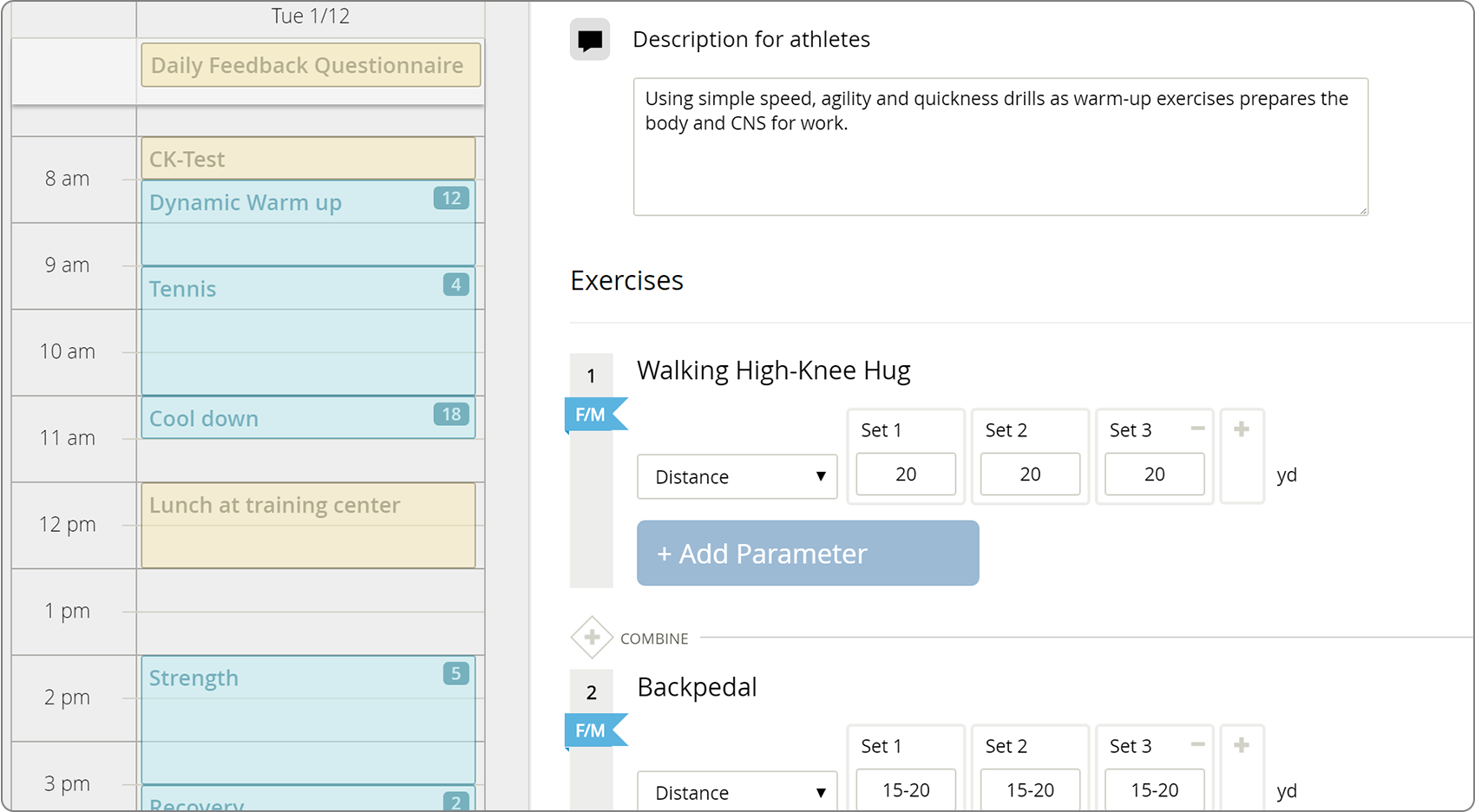Select the Cool down session block
The image size is (1475, 812).
point(308,418)
